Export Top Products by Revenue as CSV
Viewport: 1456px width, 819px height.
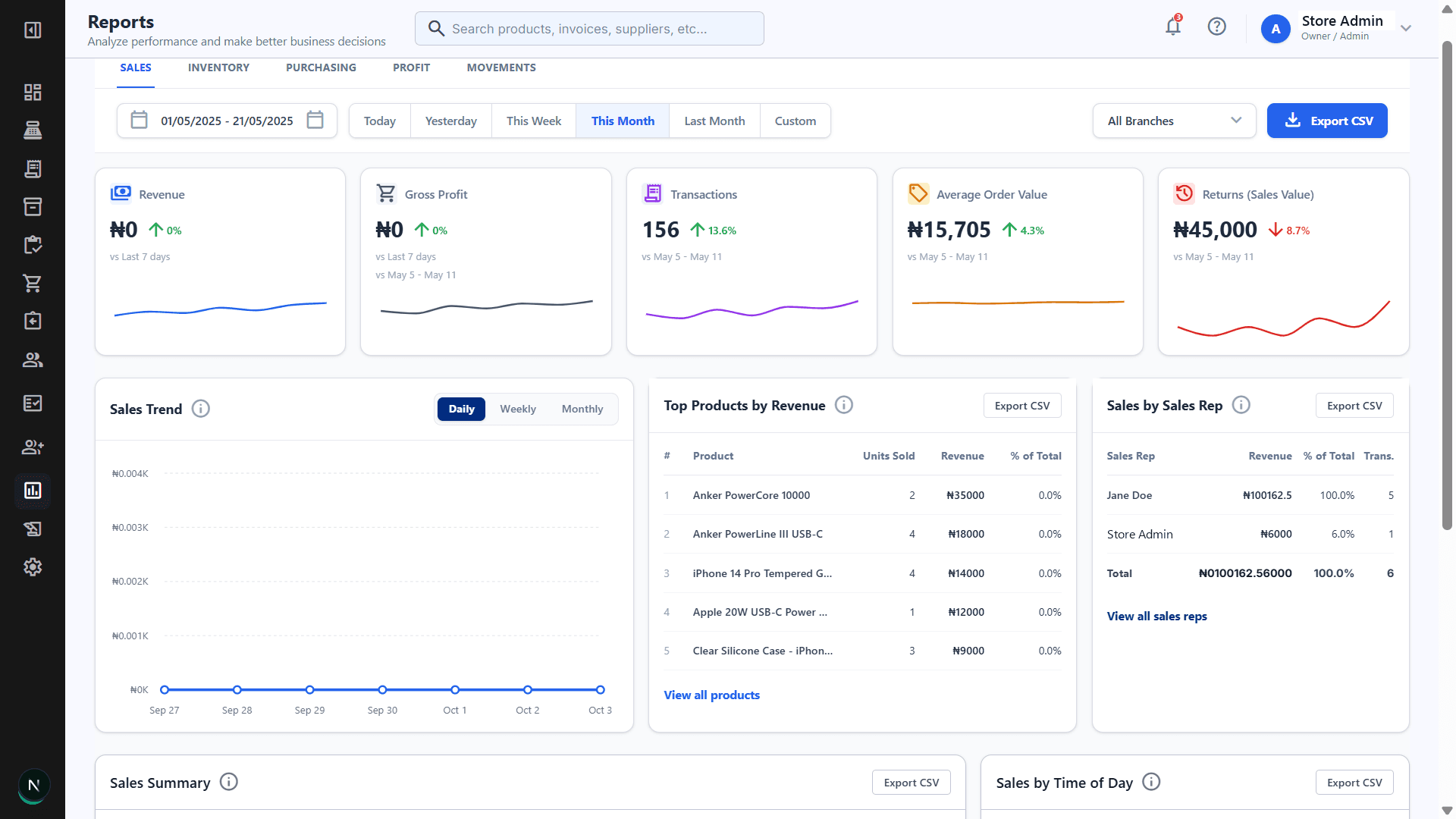[x=1022, y=406]
